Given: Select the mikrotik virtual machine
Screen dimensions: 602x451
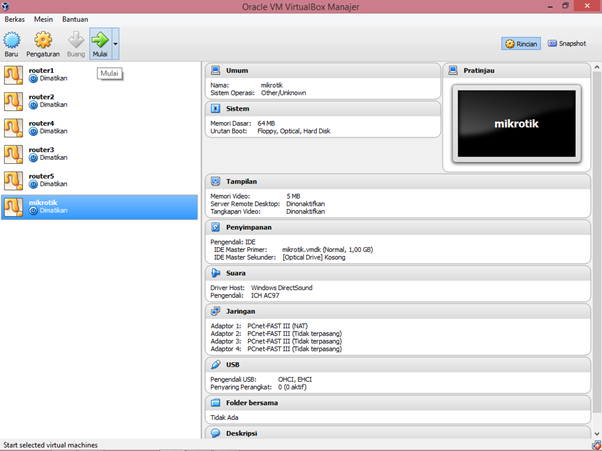Looking at the screenshot, I should pos(99,207).
